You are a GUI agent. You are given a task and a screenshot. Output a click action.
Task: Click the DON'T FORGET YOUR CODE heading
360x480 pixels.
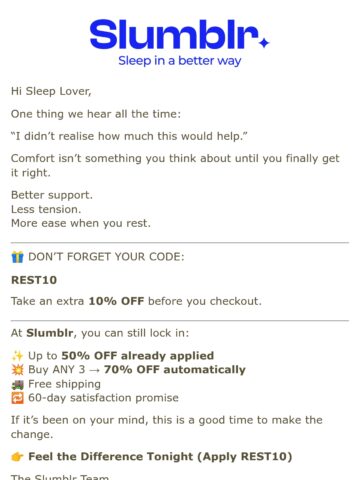pyautogui.click(x=106, y=257)
